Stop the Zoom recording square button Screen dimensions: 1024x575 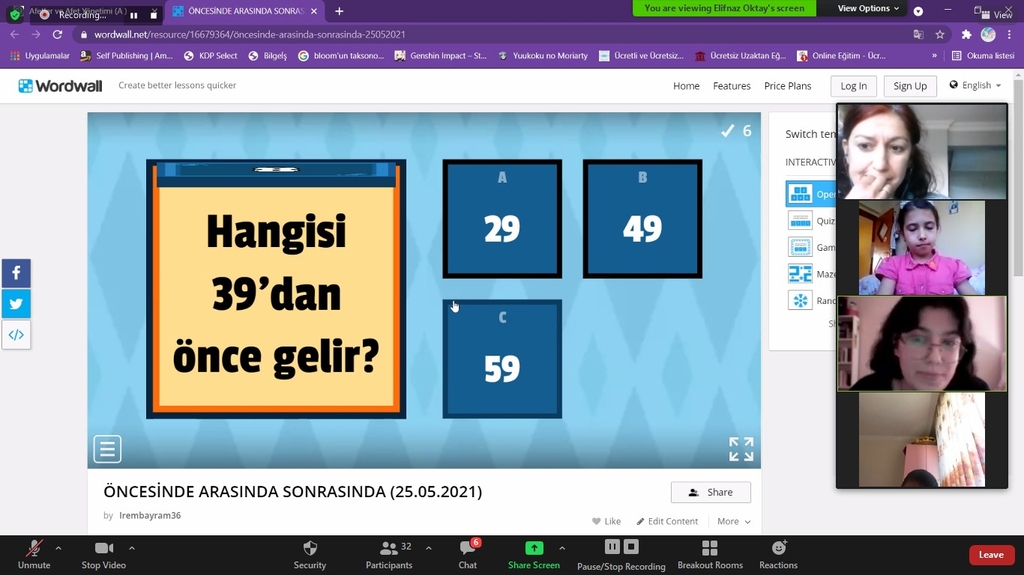pos(631,547)
